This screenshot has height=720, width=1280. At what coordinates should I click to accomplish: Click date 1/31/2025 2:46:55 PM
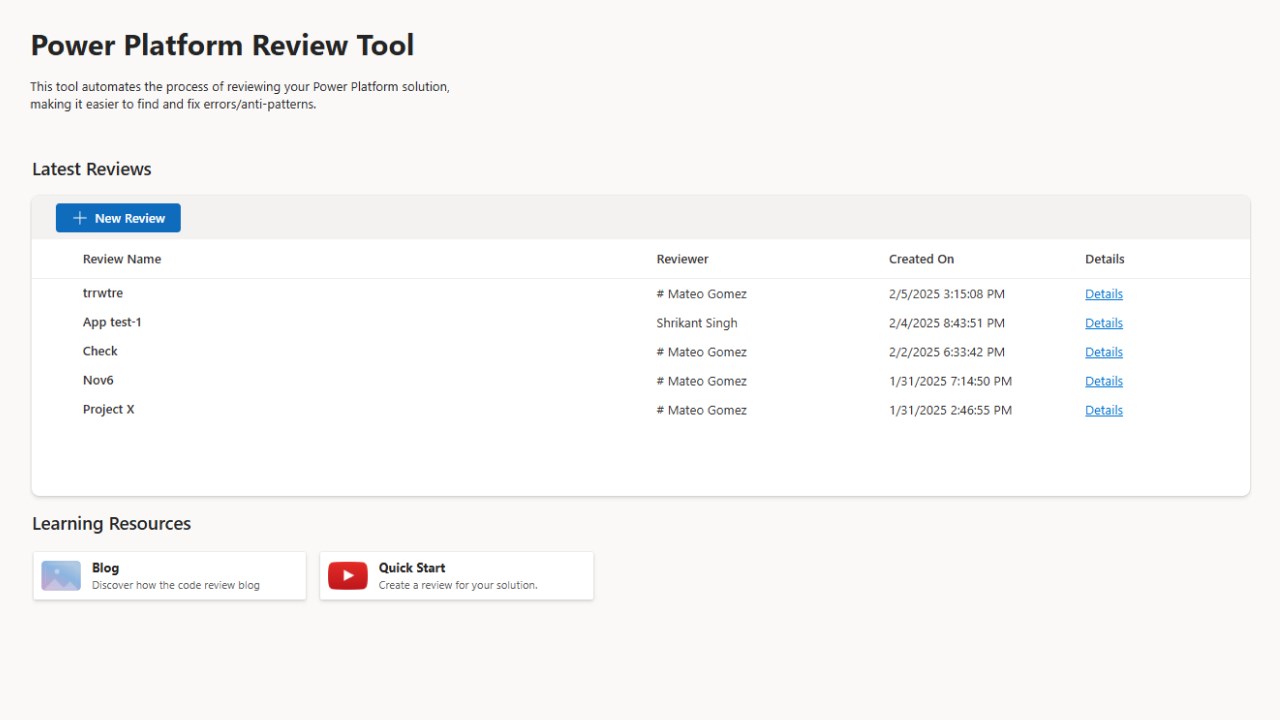click(950, 410)
